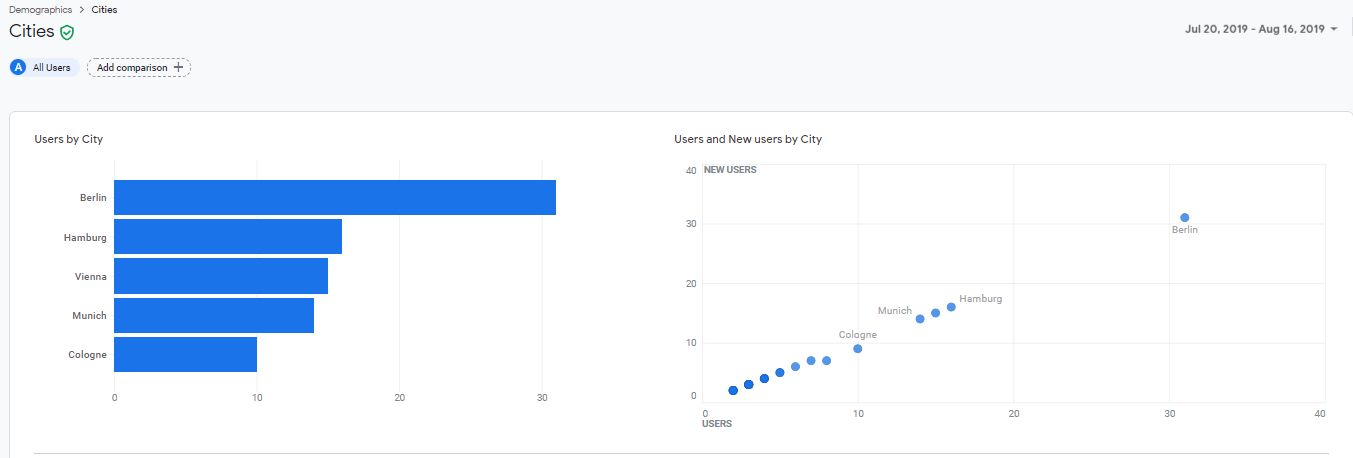The width and height of the screenshot is (1353, 458).
Task: Click the unlabeled dot between Munich and Hamburg
Action: pos(935,313)
